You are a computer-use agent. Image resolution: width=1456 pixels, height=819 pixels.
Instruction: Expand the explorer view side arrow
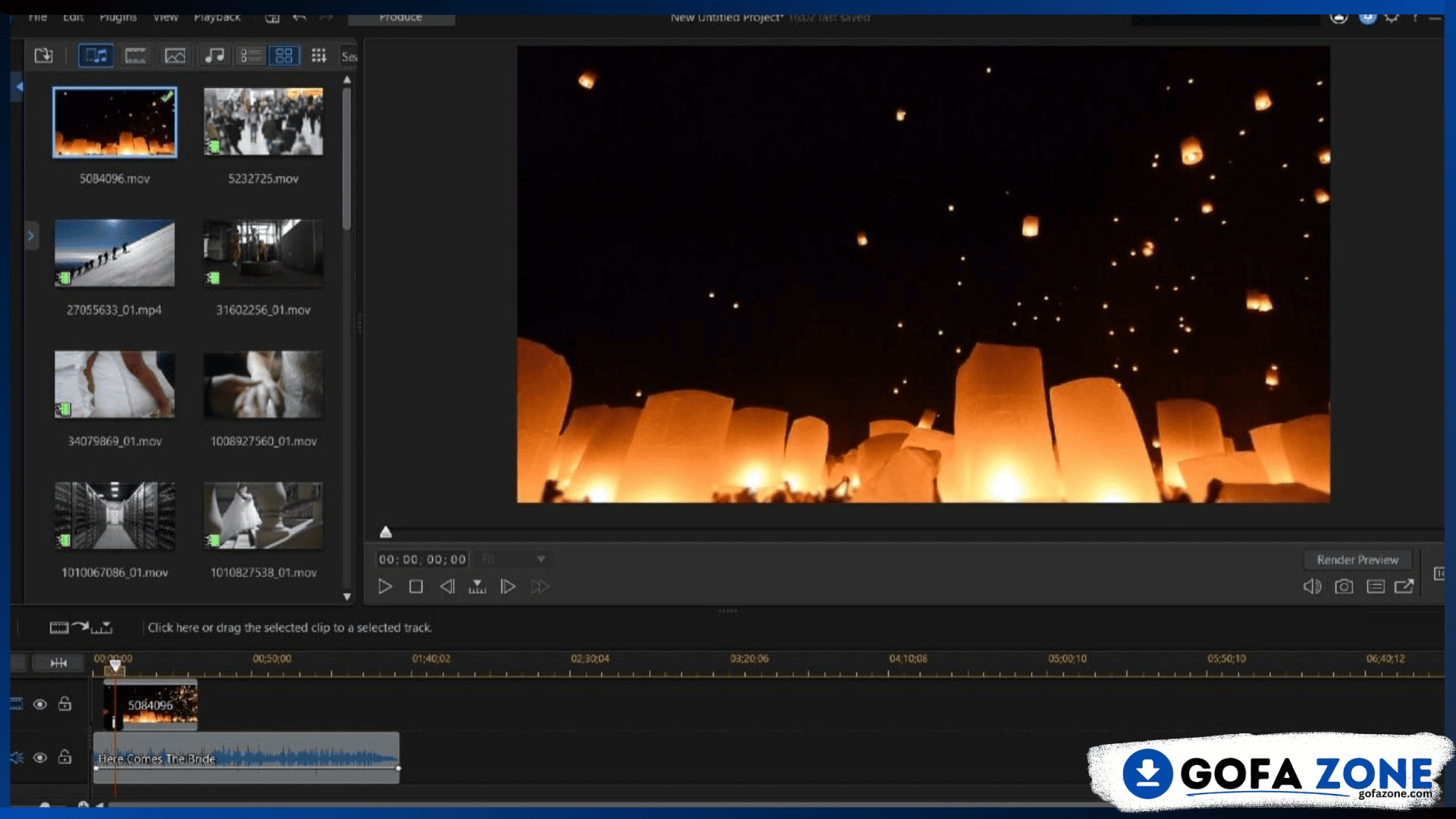coord(31,236)
